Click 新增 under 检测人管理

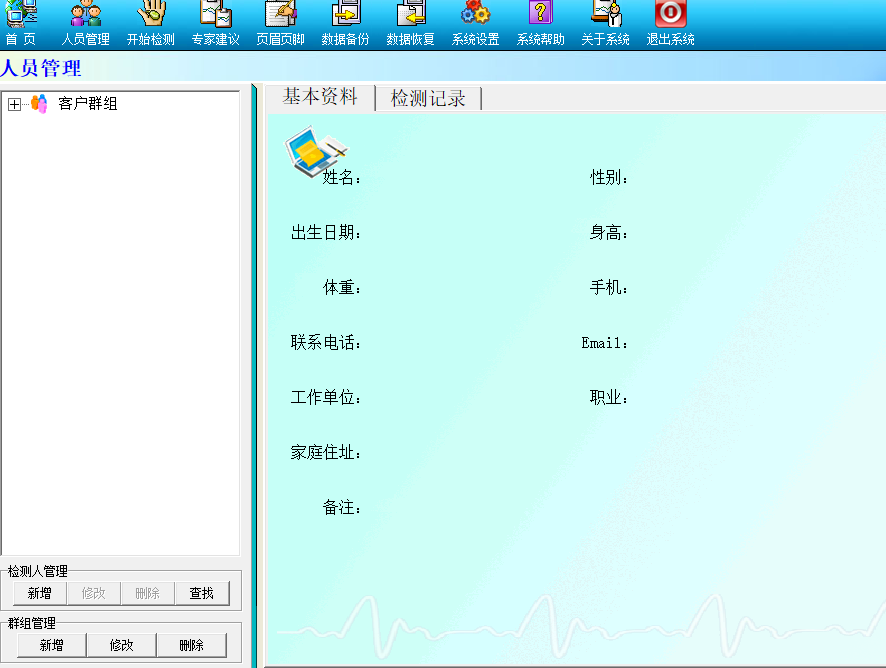pyautogui.click(x=40, y=594)
